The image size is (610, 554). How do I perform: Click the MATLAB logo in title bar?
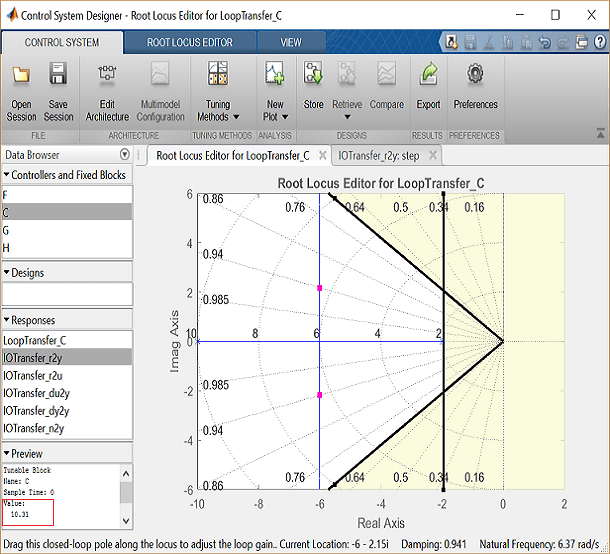click(12, 16)
